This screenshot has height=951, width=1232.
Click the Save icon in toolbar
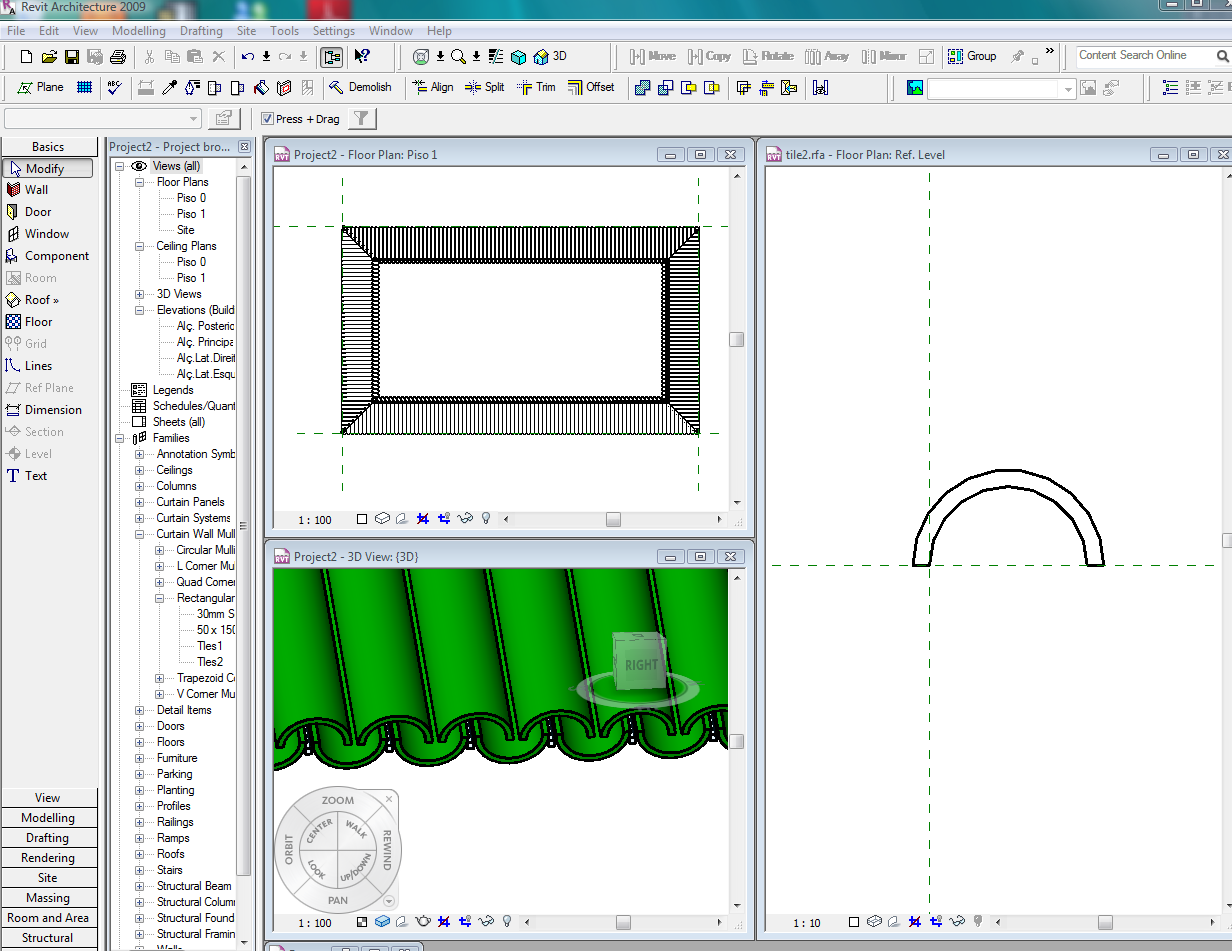click(x=72, y=57)
